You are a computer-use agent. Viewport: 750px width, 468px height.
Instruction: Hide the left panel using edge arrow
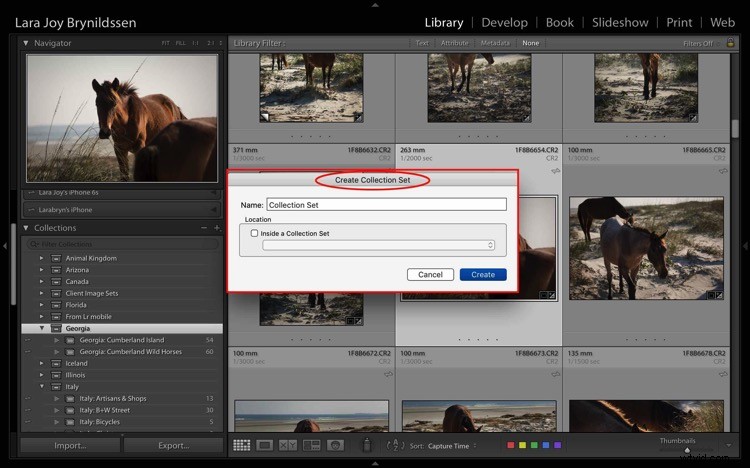click(x=5, y=246)
